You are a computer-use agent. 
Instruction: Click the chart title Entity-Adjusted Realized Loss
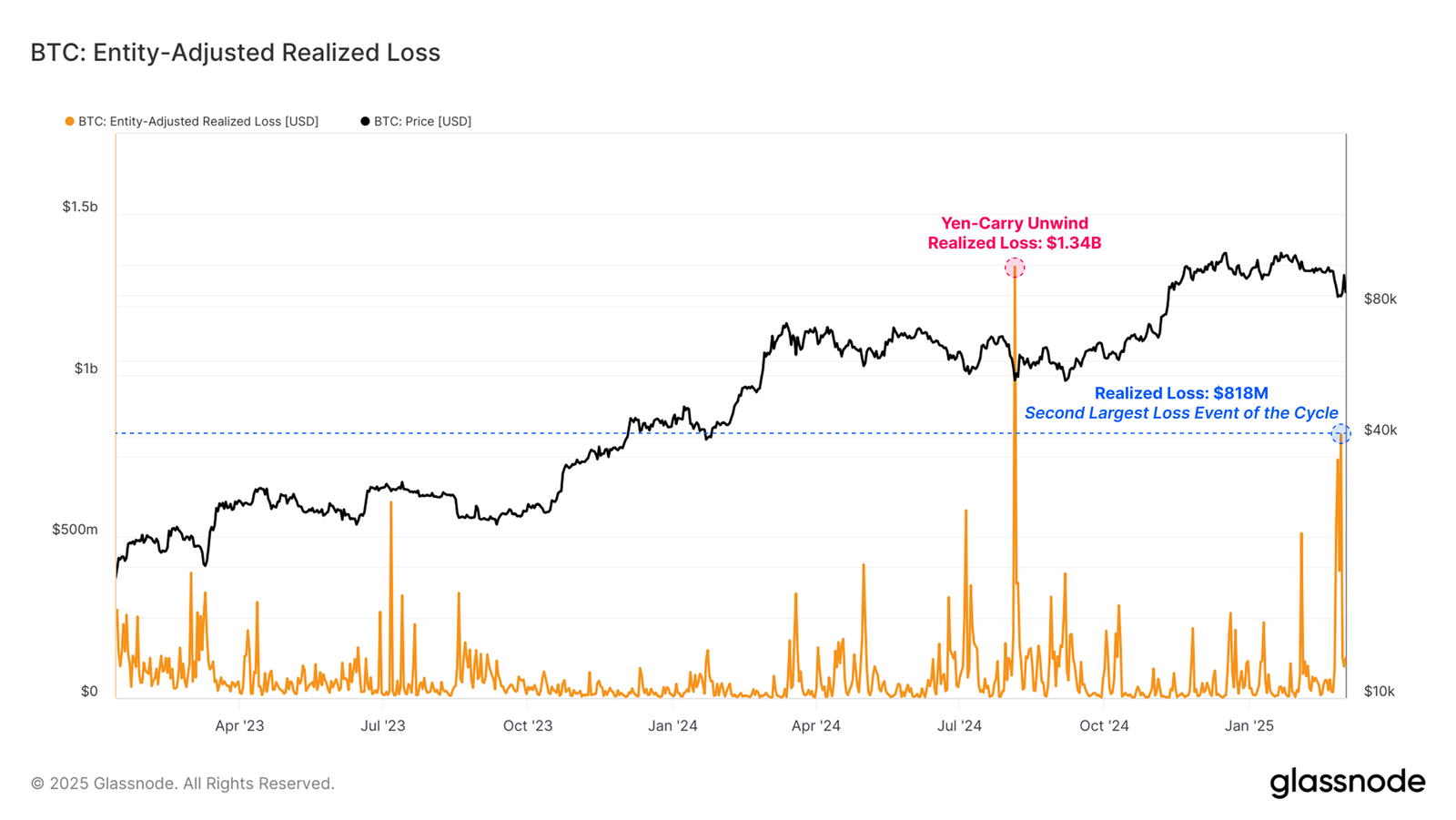tap(236, 53)
